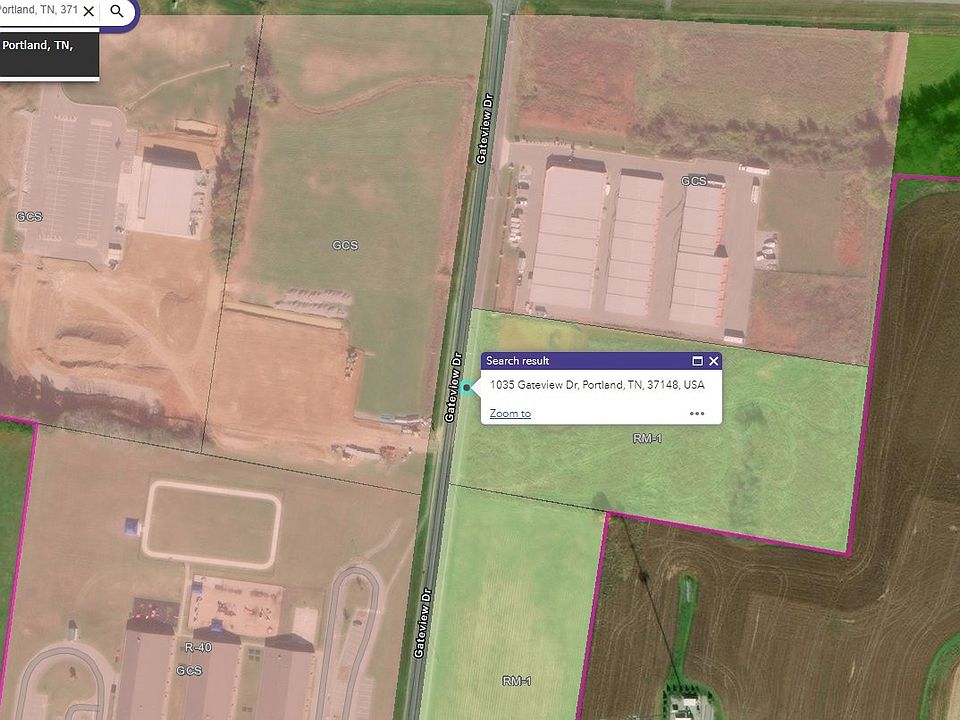This screenshot has height=720, width=960.
Task: Click the Gateview Dr label beside the search marker
Action: pos(454,387)
